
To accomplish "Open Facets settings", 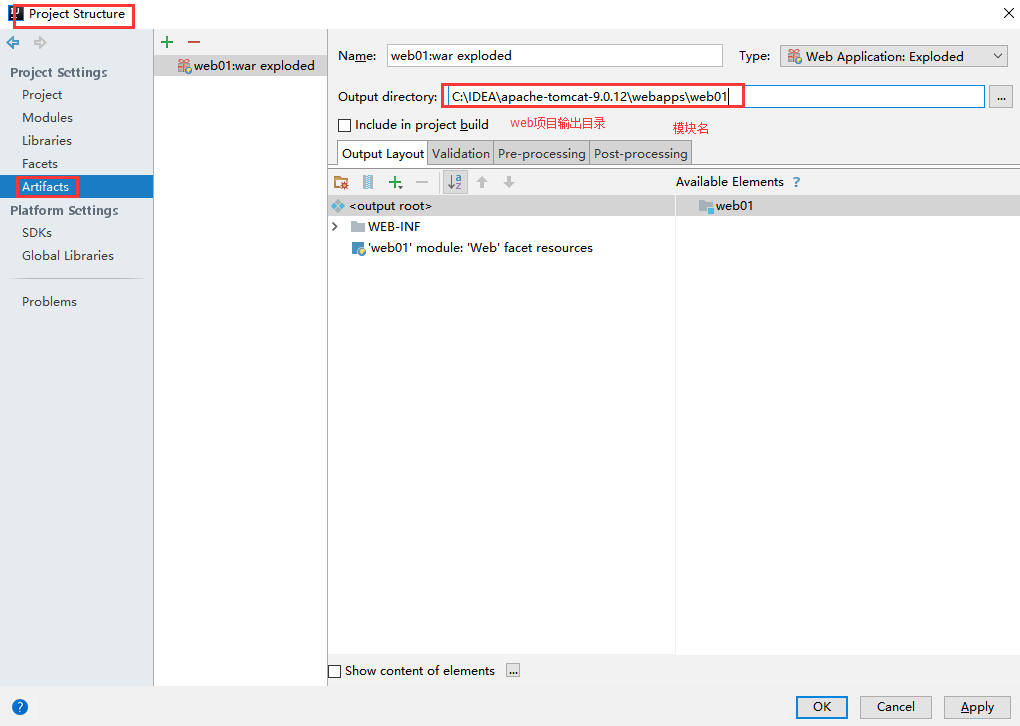I will pyautogui.click(x=40, y=164).
